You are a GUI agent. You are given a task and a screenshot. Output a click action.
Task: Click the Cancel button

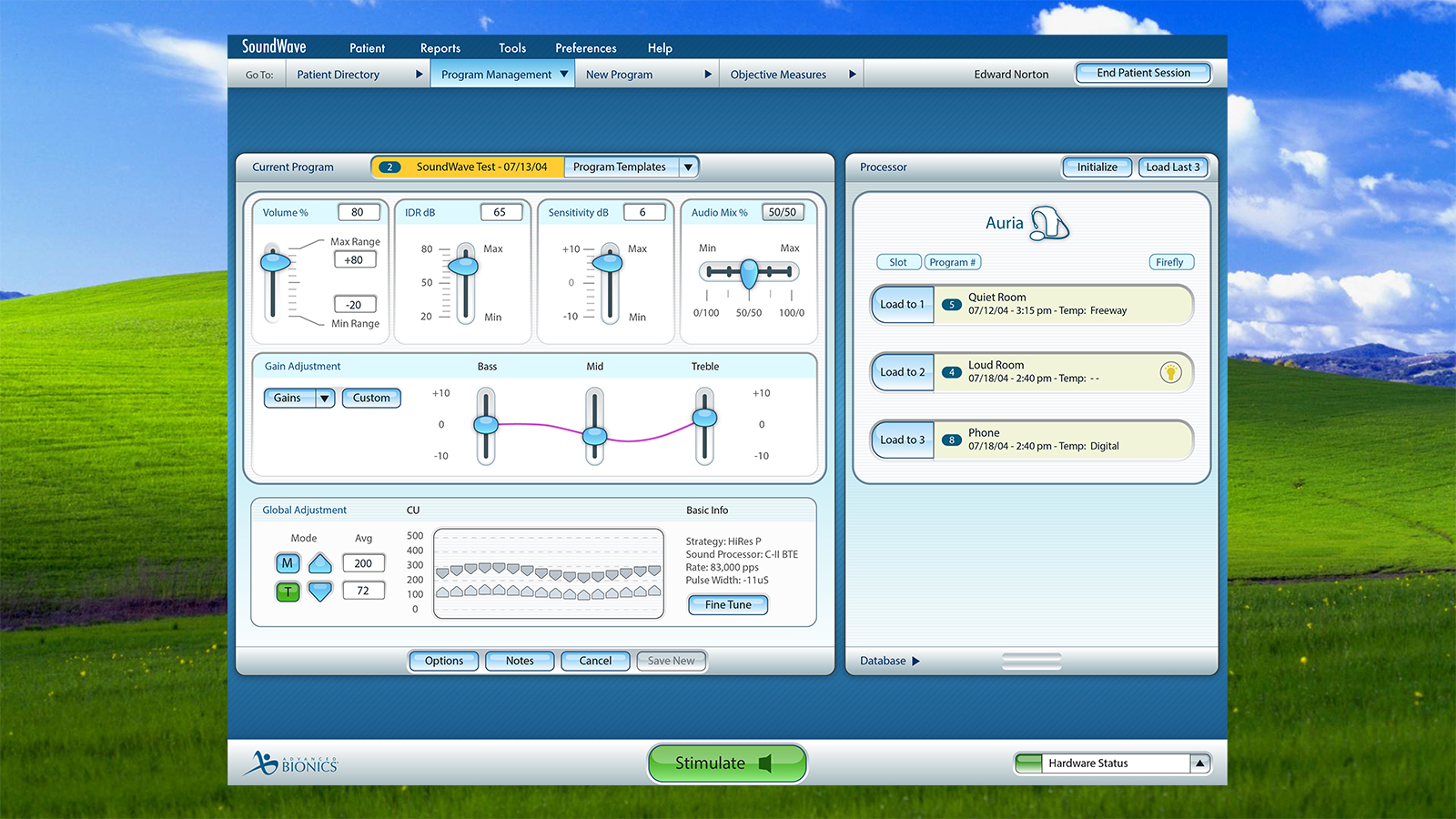pyautogui.click(x=595, y=662)
